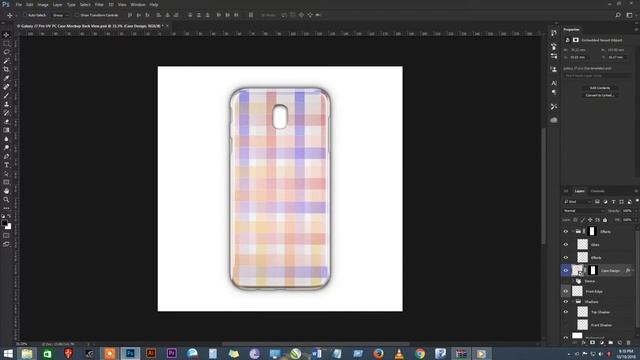
Task: Select the Rectangle shape tool
Action: (6, 182)
